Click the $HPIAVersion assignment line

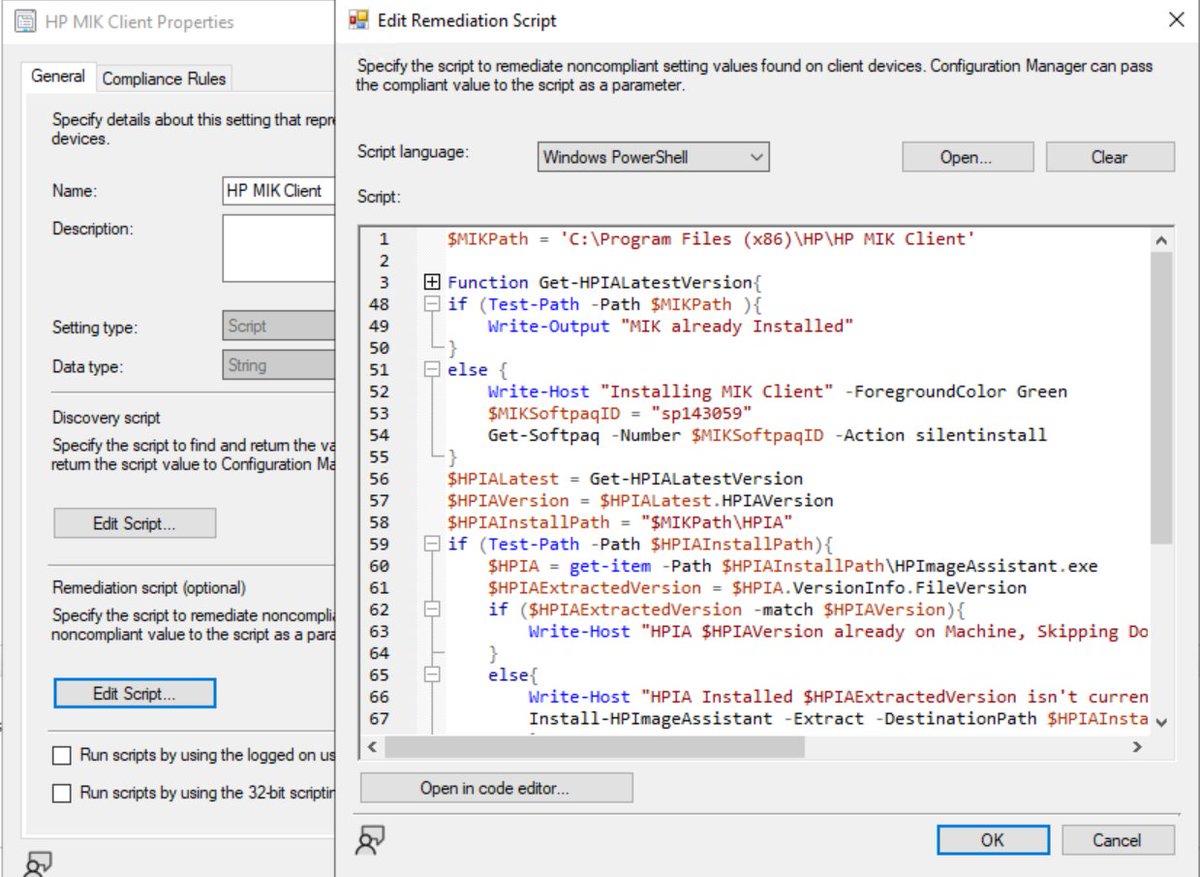point(640,500)
